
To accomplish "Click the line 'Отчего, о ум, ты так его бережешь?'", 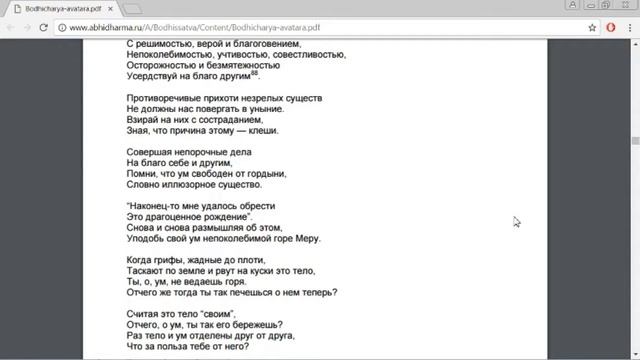I will point(204,324).
